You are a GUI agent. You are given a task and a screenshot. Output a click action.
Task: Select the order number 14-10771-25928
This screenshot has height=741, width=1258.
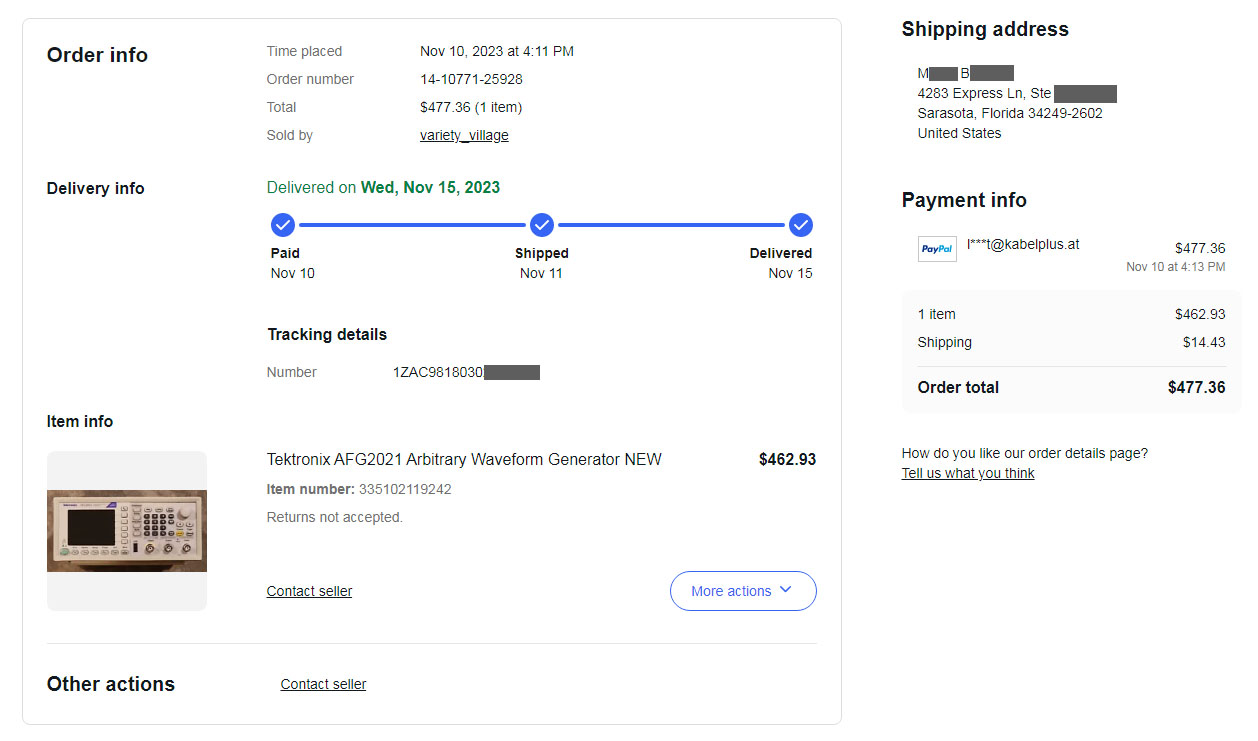[x=471, y=79]
